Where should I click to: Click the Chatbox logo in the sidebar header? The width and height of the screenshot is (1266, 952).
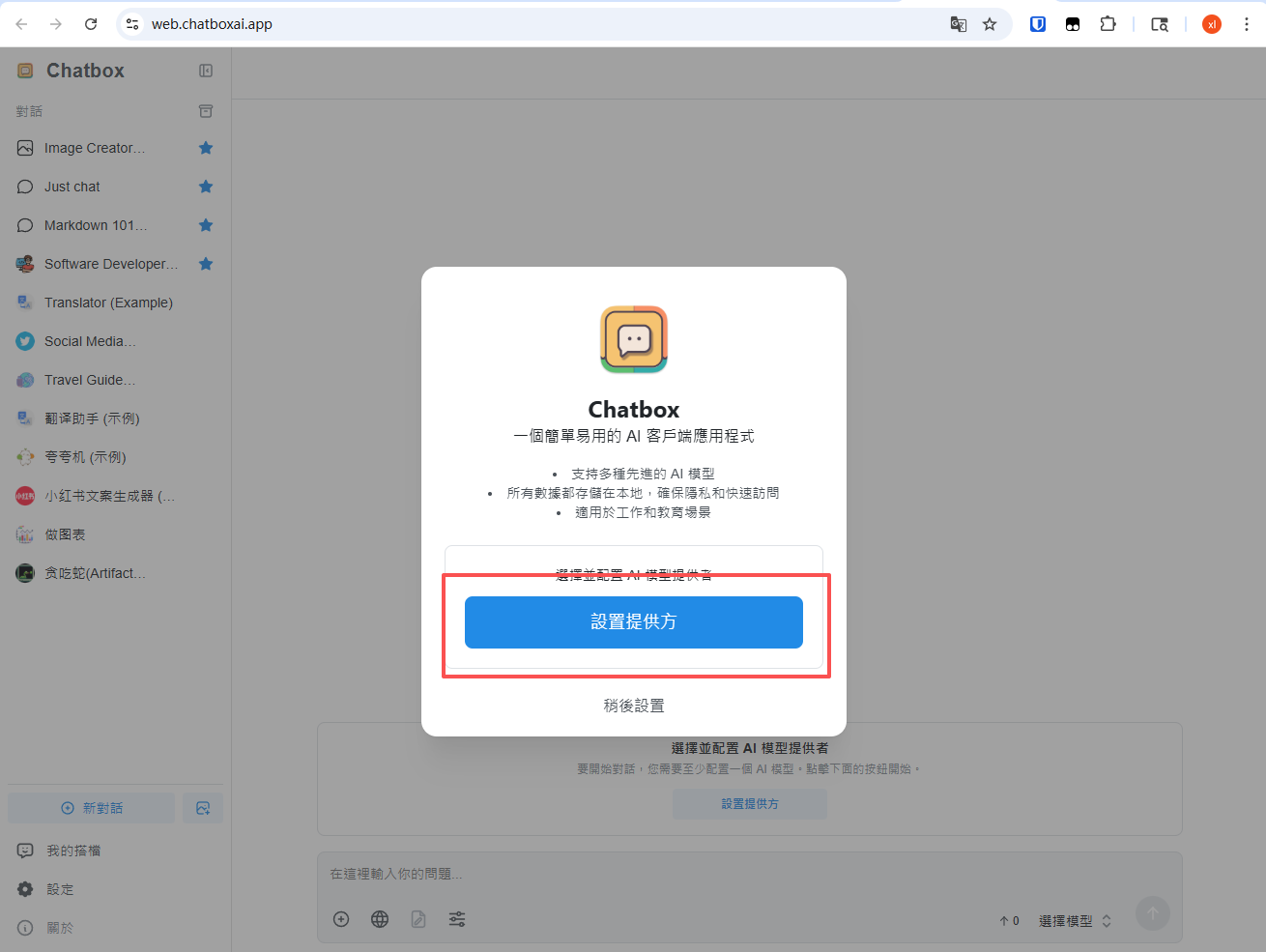coord(25,71)
